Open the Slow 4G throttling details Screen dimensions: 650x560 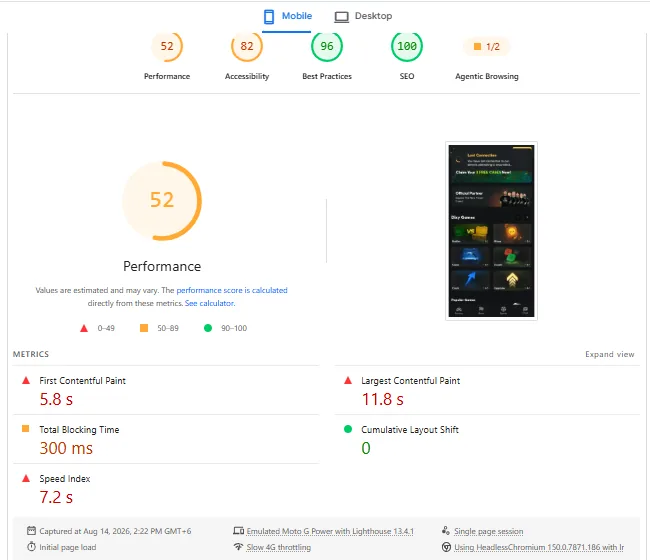(279, 547)
